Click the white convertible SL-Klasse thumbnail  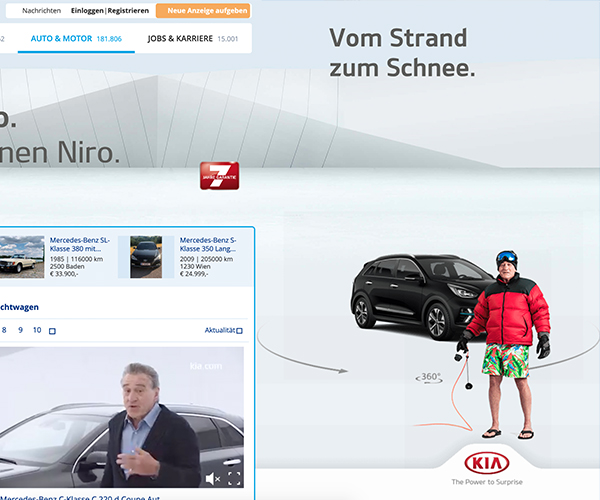22,257
